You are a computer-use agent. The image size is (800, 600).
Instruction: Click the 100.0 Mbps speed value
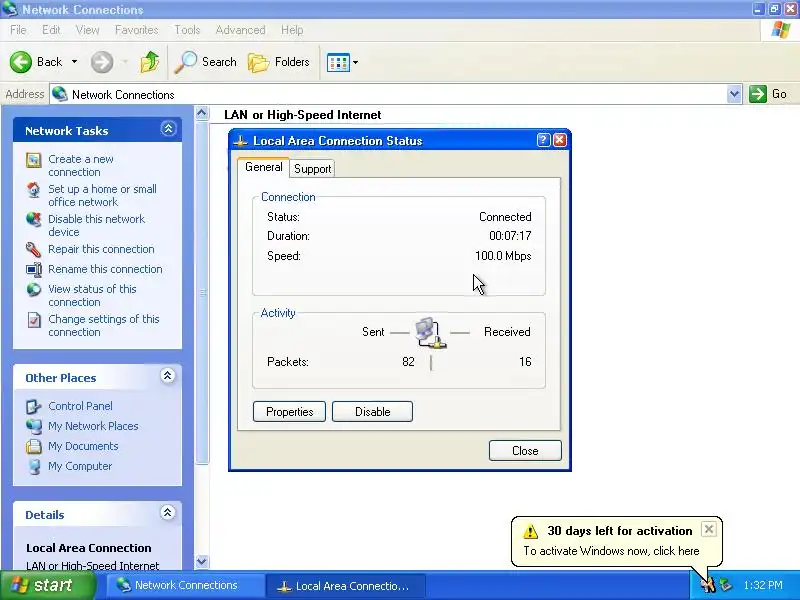click(x=503, y=256)
